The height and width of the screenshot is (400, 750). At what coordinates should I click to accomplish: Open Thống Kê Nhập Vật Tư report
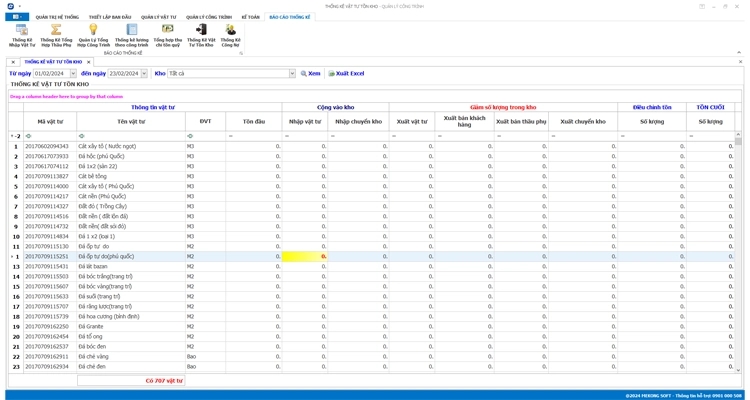22,36
